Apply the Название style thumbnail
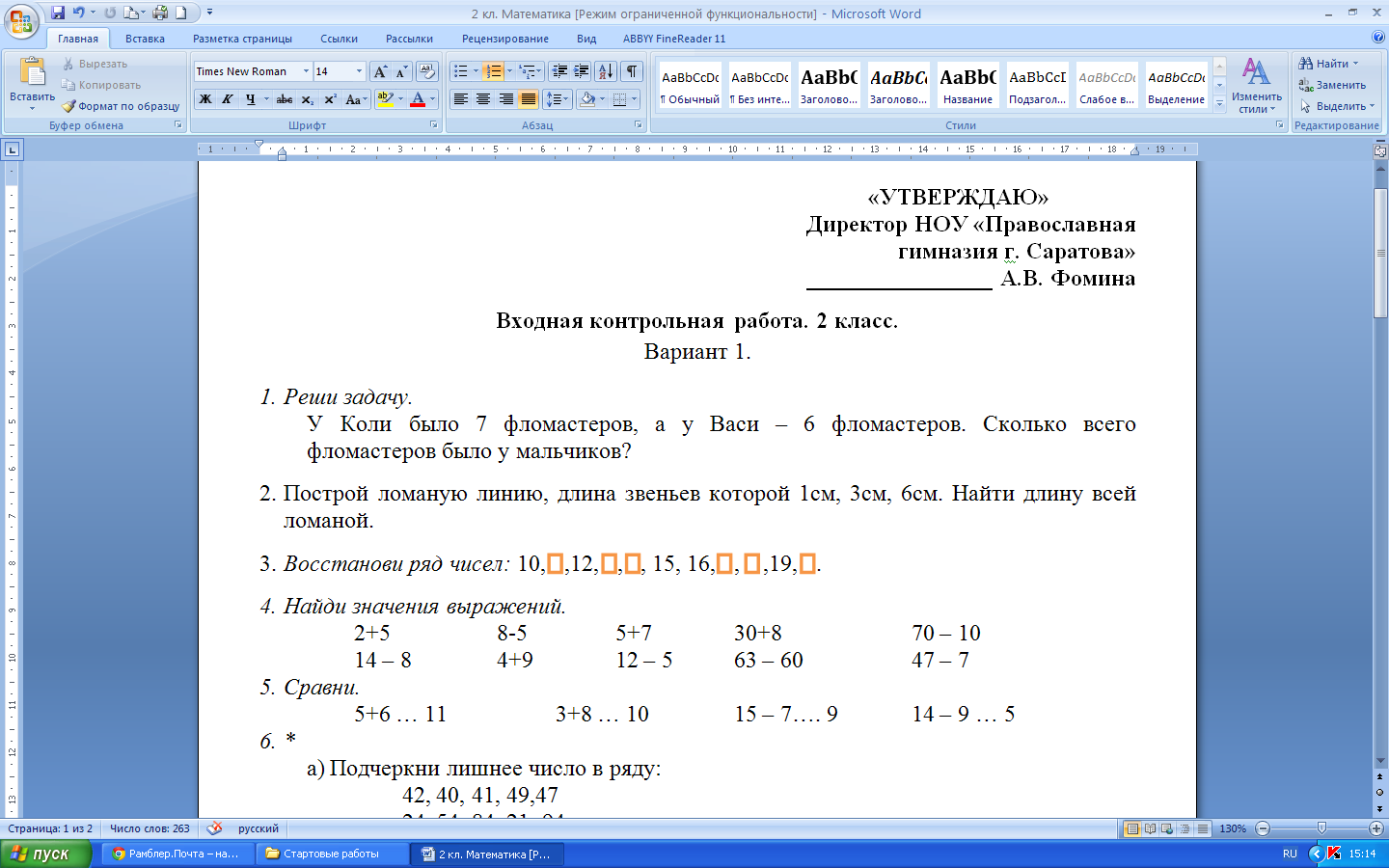The width and height of the screenshot is (1389, 868). [967, 85]
